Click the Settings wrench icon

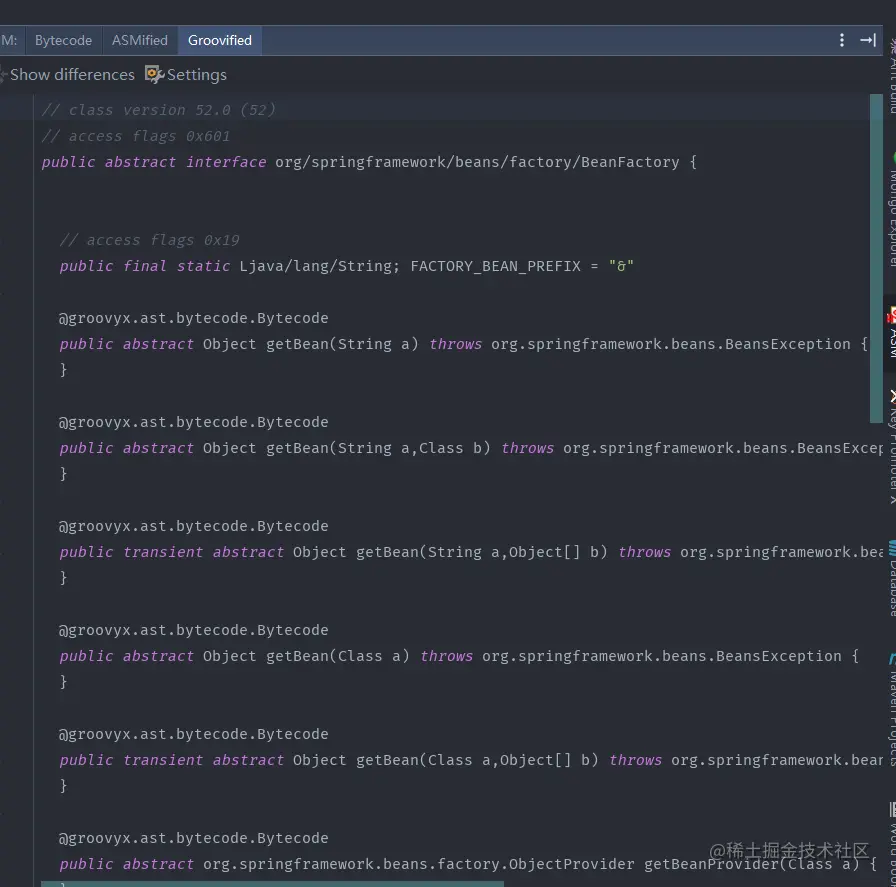point(154,74)
